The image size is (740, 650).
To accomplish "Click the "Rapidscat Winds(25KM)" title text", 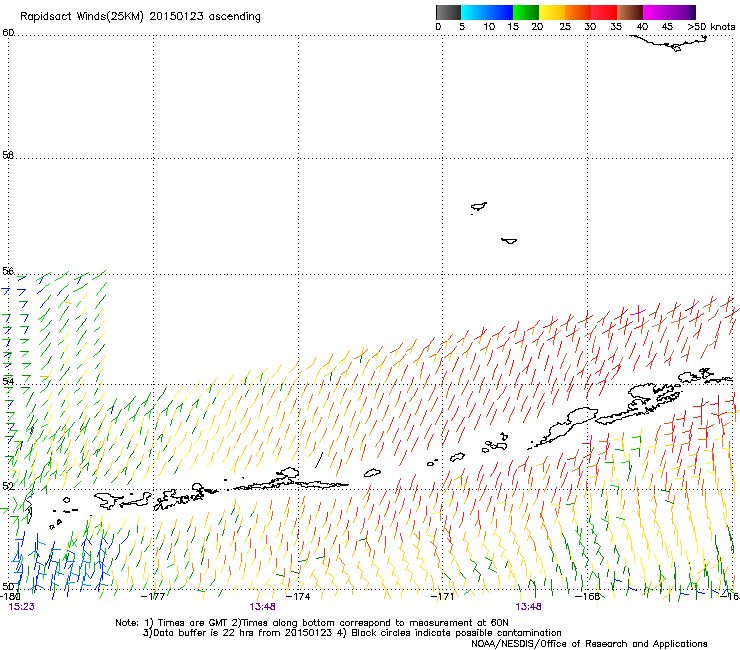I will pos(82,17).
